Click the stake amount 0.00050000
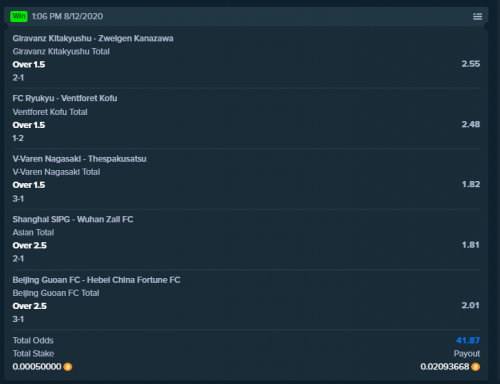Viewport: 500px width, 384px height. 37,367
